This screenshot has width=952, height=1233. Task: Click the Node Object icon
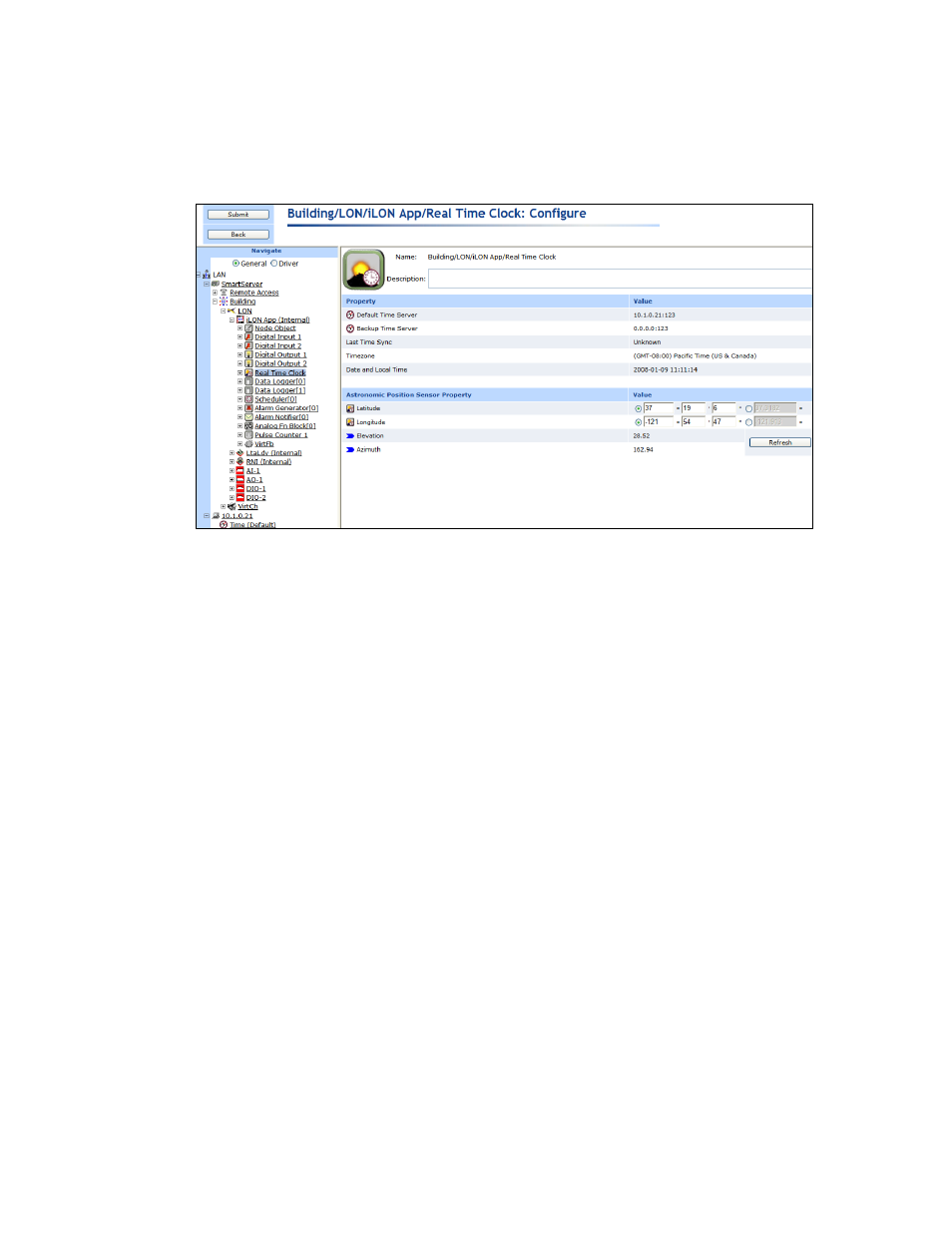248,328
